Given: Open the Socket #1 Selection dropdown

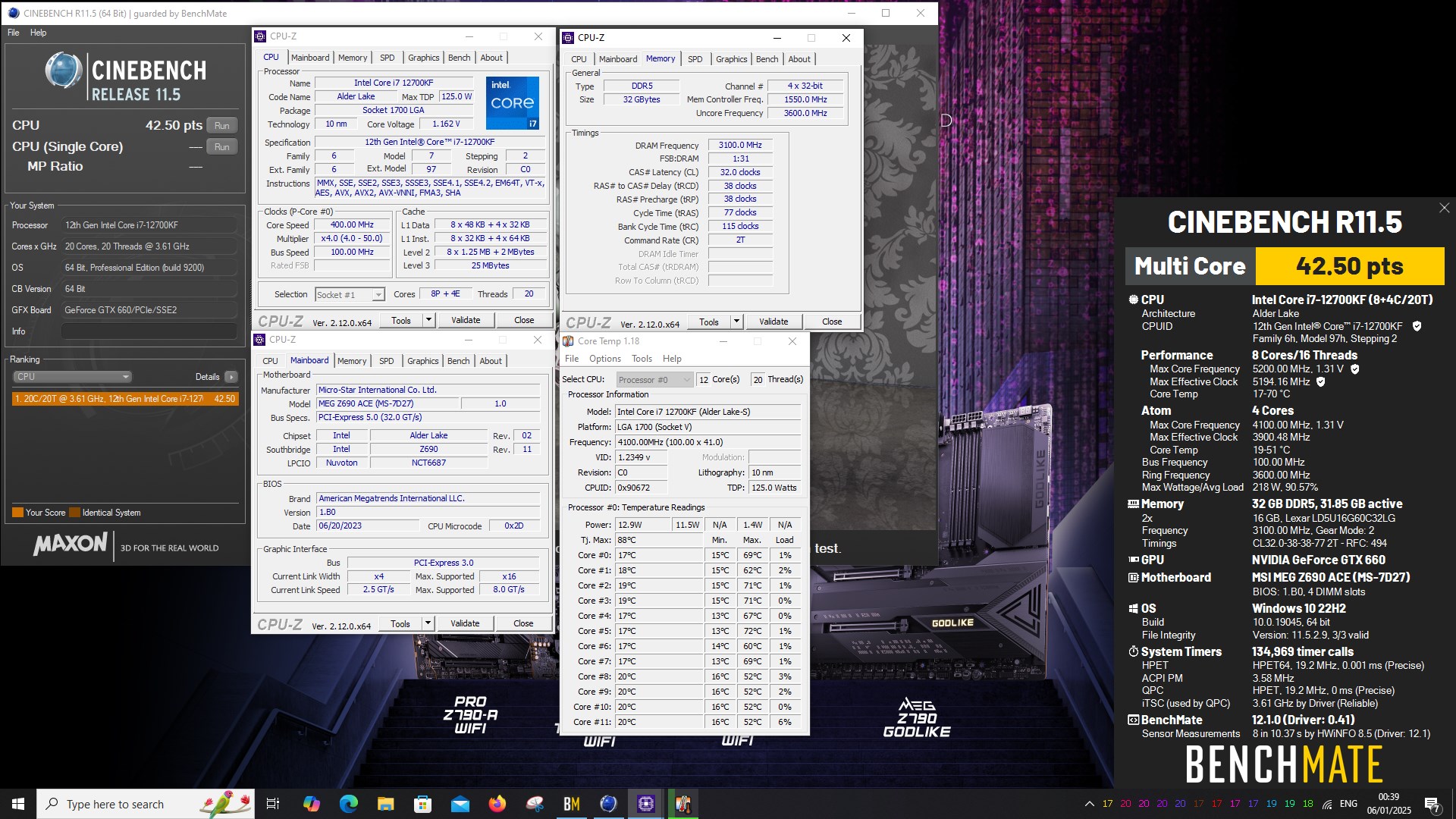Looking at the screenshot, I should click(350, 294).
